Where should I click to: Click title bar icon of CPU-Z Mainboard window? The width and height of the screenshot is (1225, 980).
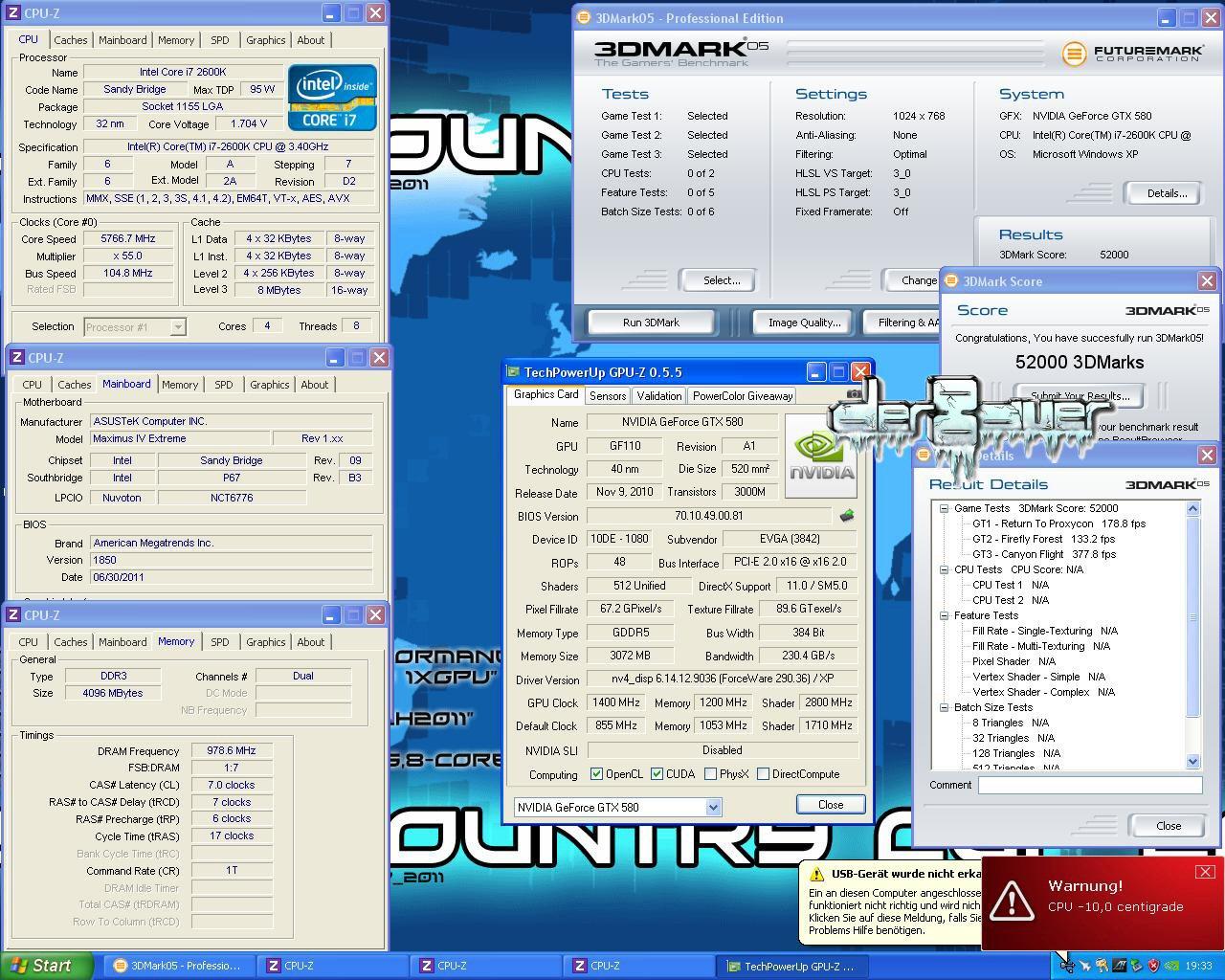click(16, 358)
